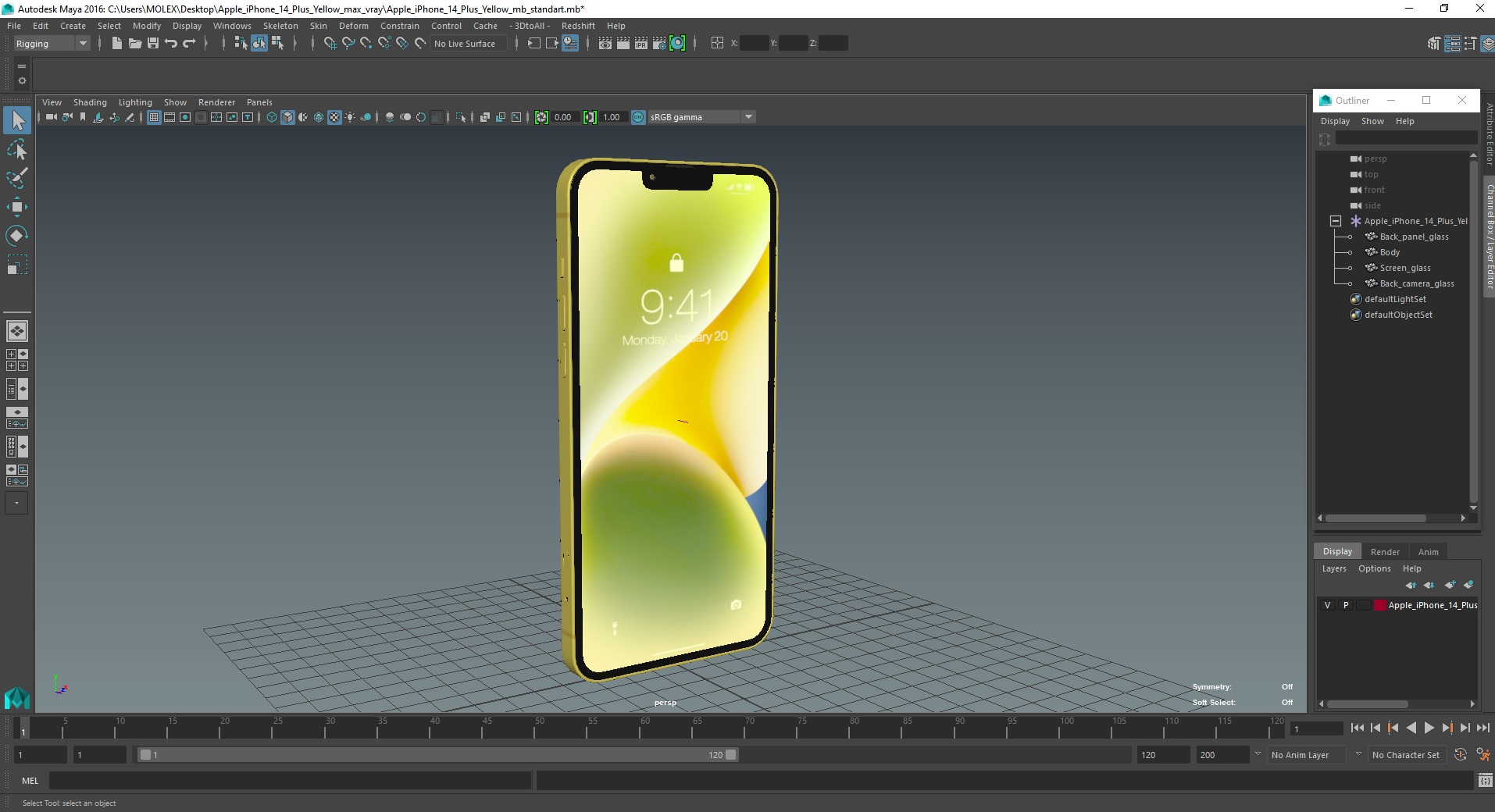Image resolution: width=1495 pixels, height=812 pixels.
Task: Expand more layouts arrow in toolbox
Action: (x=16, y=503)
